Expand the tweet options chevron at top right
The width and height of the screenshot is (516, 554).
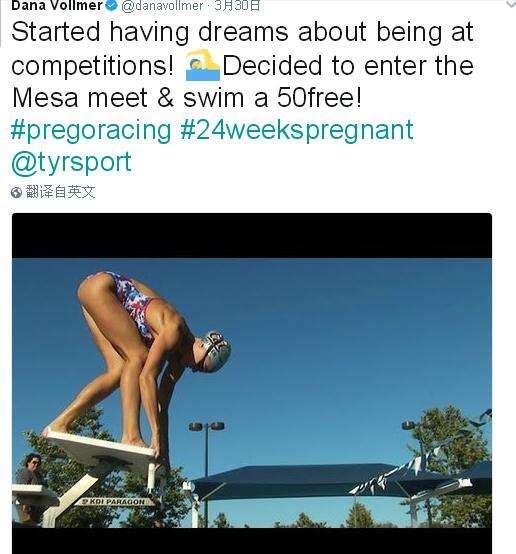pos(511,4)
